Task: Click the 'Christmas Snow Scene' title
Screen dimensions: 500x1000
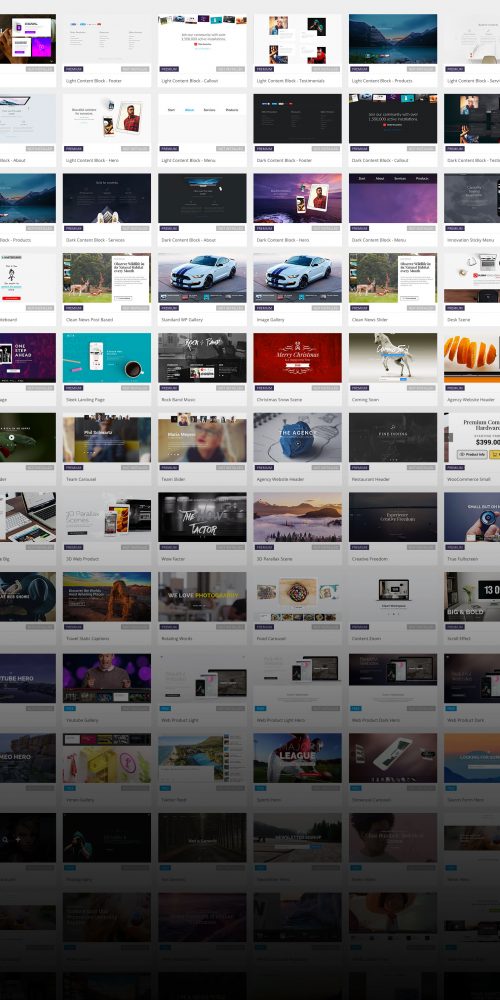Action: pyautogui.click(x=278, y=400)
